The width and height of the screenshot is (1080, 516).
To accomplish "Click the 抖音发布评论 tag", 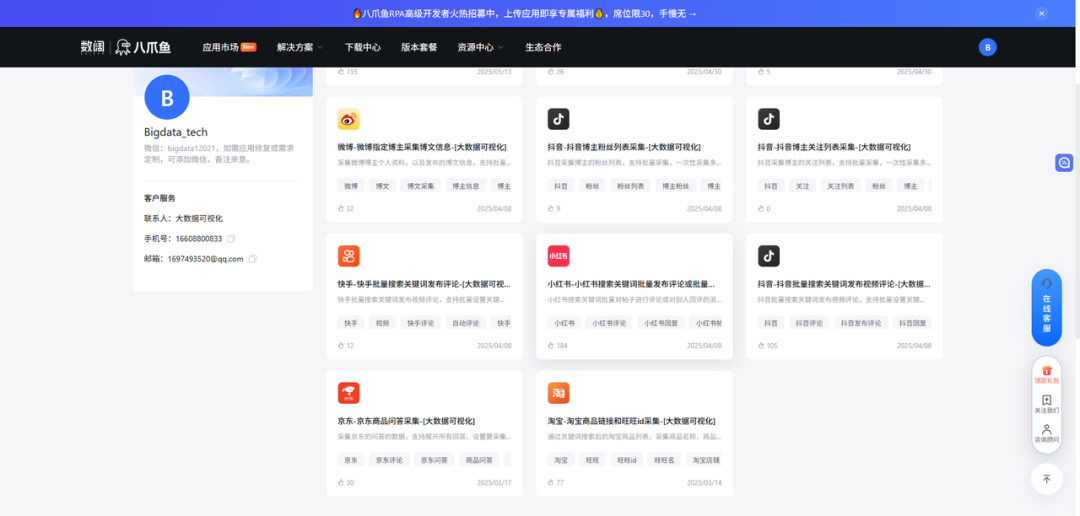I will pyautogui.click(x=861, y=322).
